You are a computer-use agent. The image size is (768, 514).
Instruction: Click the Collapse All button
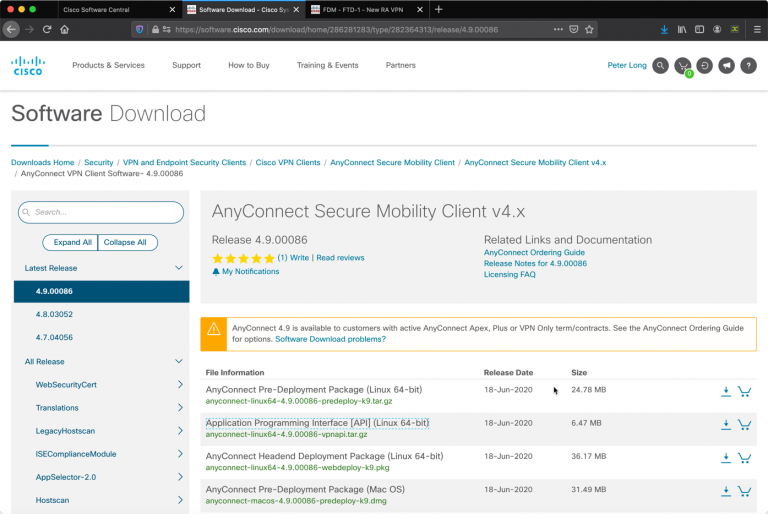[127, 242]
